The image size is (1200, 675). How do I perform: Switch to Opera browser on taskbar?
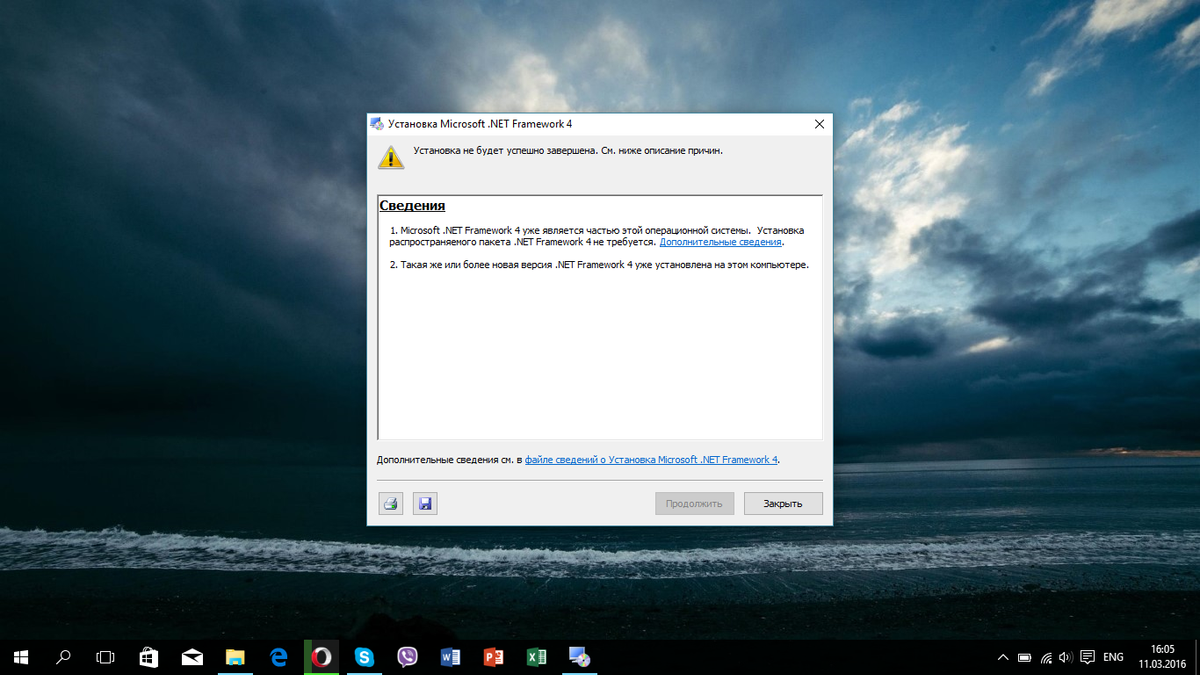(321, 657)
